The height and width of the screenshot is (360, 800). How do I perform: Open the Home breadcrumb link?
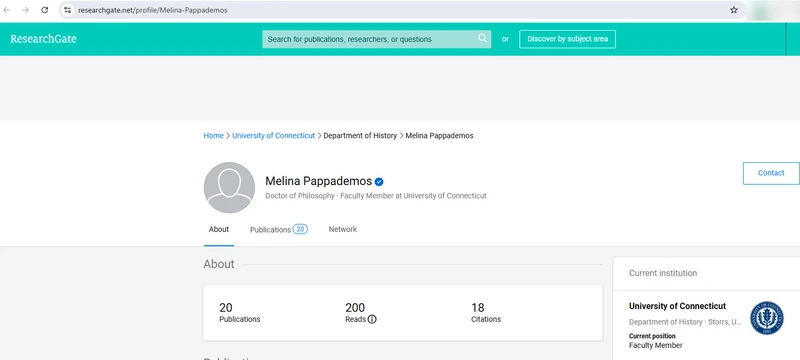click(x=213, y=136)
